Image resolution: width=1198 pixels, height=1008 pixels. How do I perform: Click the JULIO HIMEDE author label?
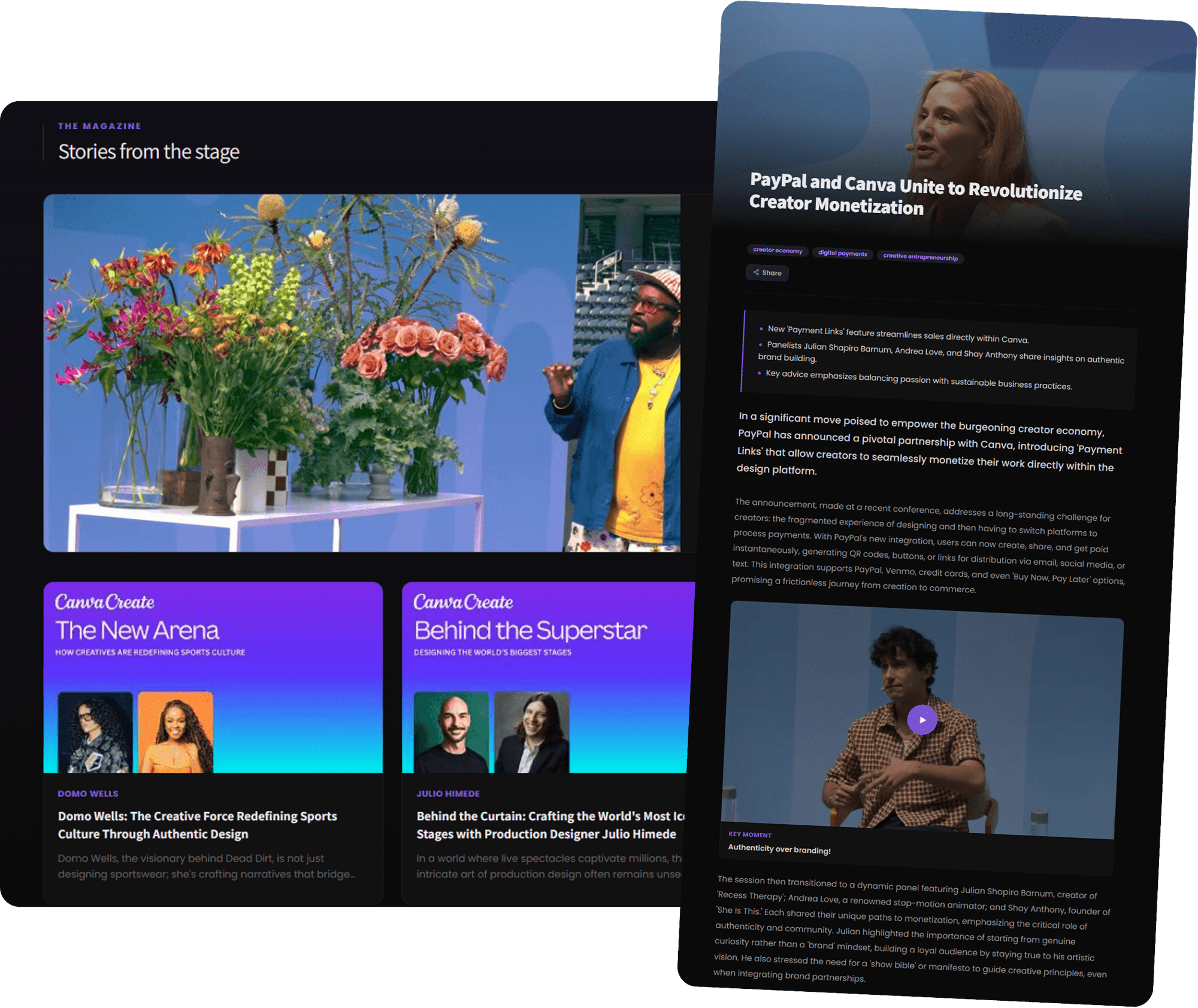(x=448, y=794)
